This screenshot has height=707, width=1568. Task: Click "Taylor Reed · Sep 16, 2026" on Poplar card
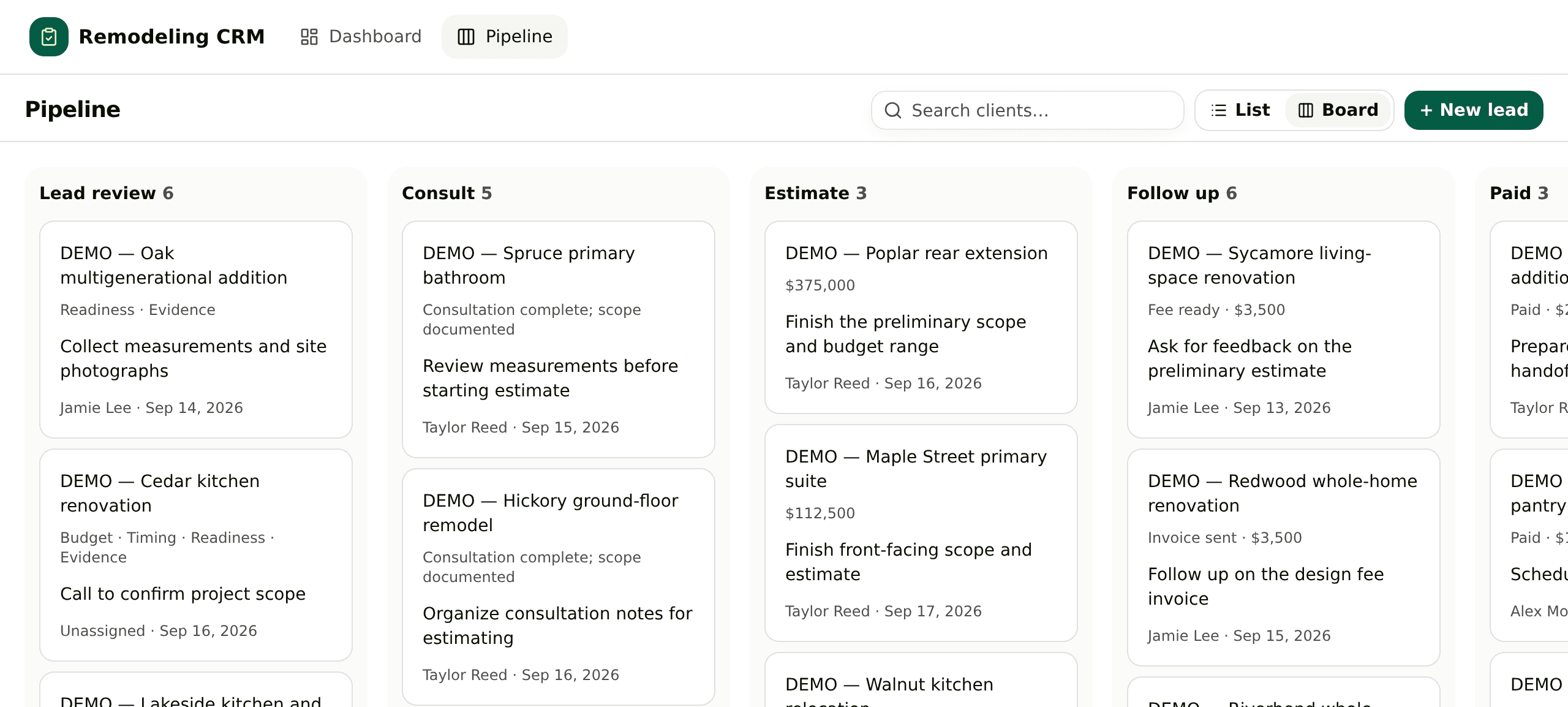pyautogui.click(x=884, y=383)
